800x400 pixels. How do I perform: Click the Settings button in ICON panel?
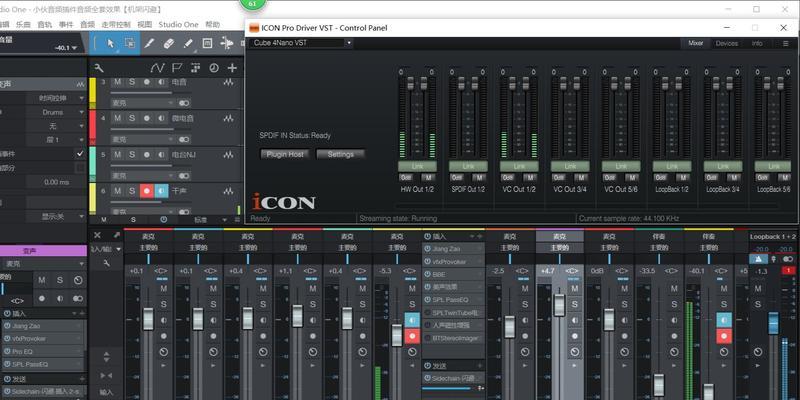coord(341,154)
